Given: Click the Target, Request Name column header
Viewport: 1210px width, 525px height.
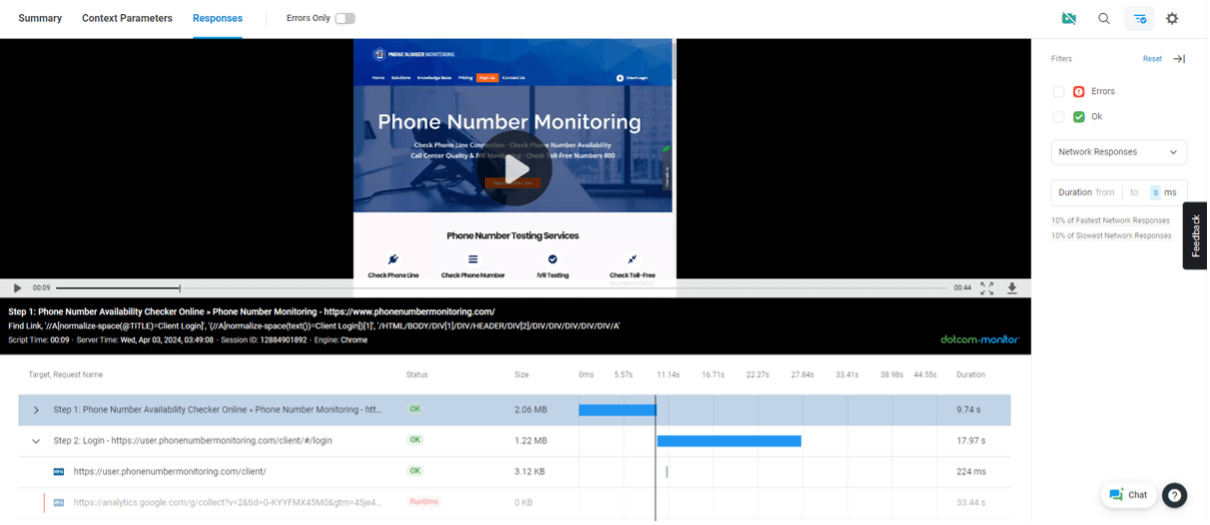Looking at the screenshot, I should pos(66,375).
